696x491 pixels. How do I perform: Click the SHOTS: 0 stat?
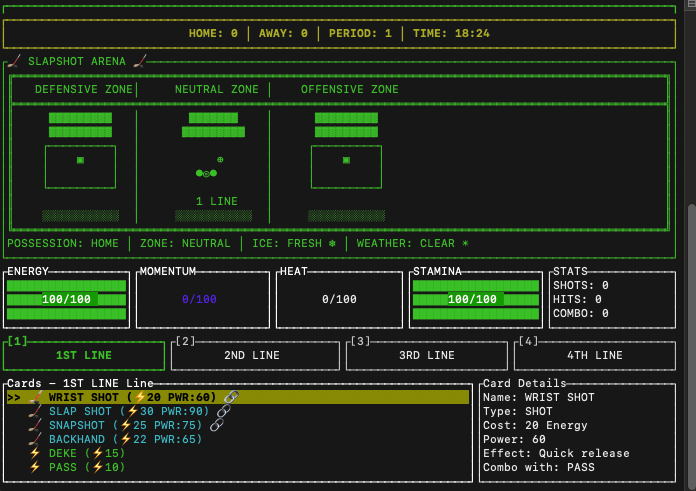581,285
